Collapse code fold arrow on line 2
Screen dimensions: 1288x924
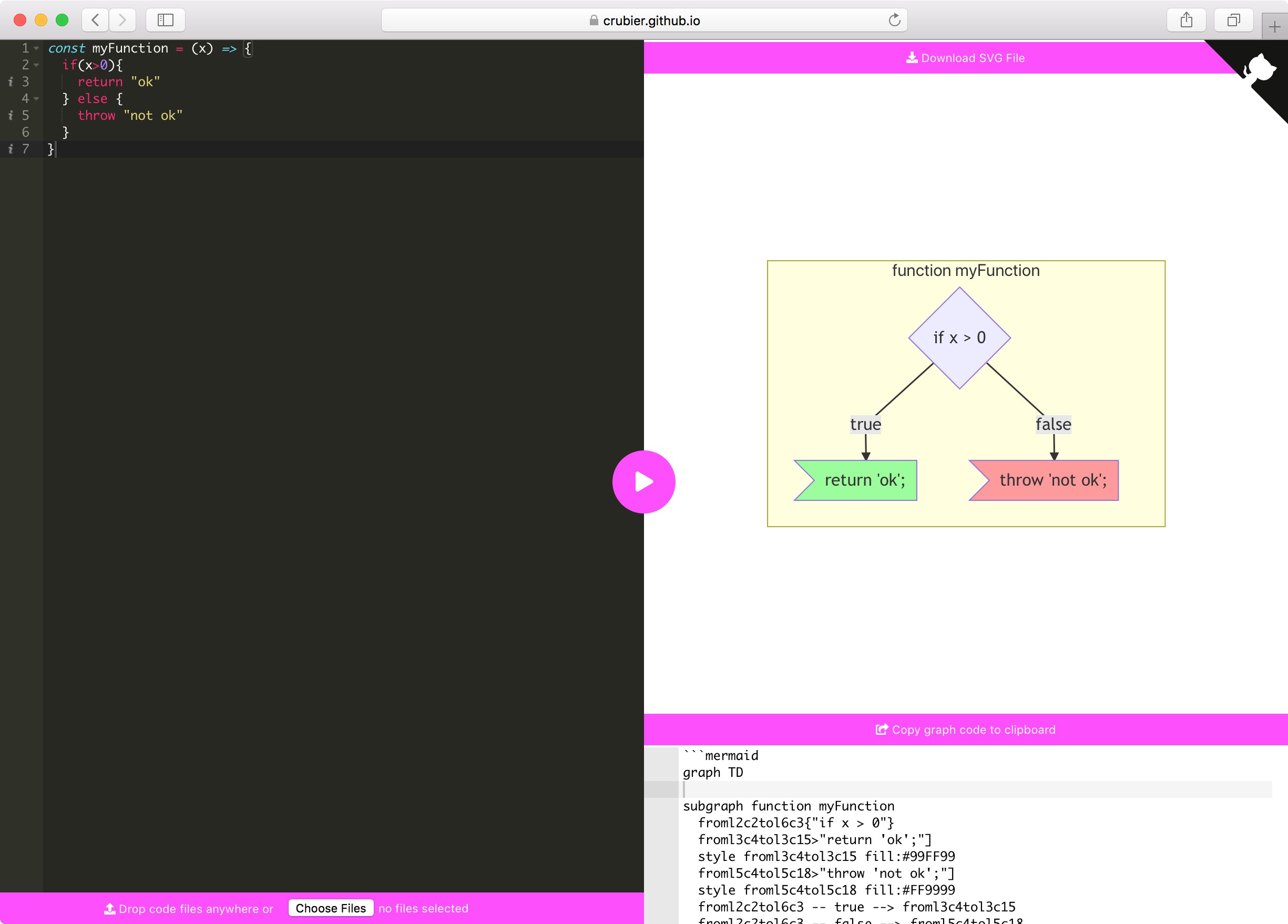(36, 65)
